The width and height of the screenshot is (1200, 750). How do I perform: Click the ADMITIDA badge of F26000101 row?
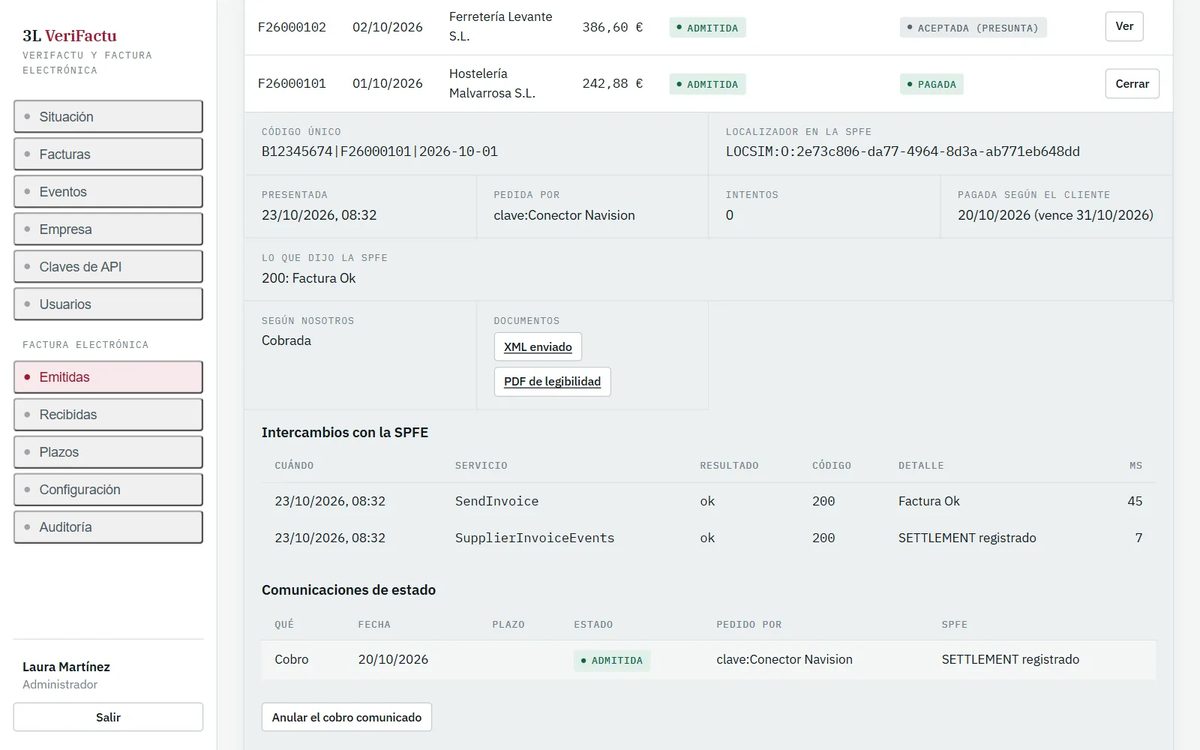coord(708,84)
